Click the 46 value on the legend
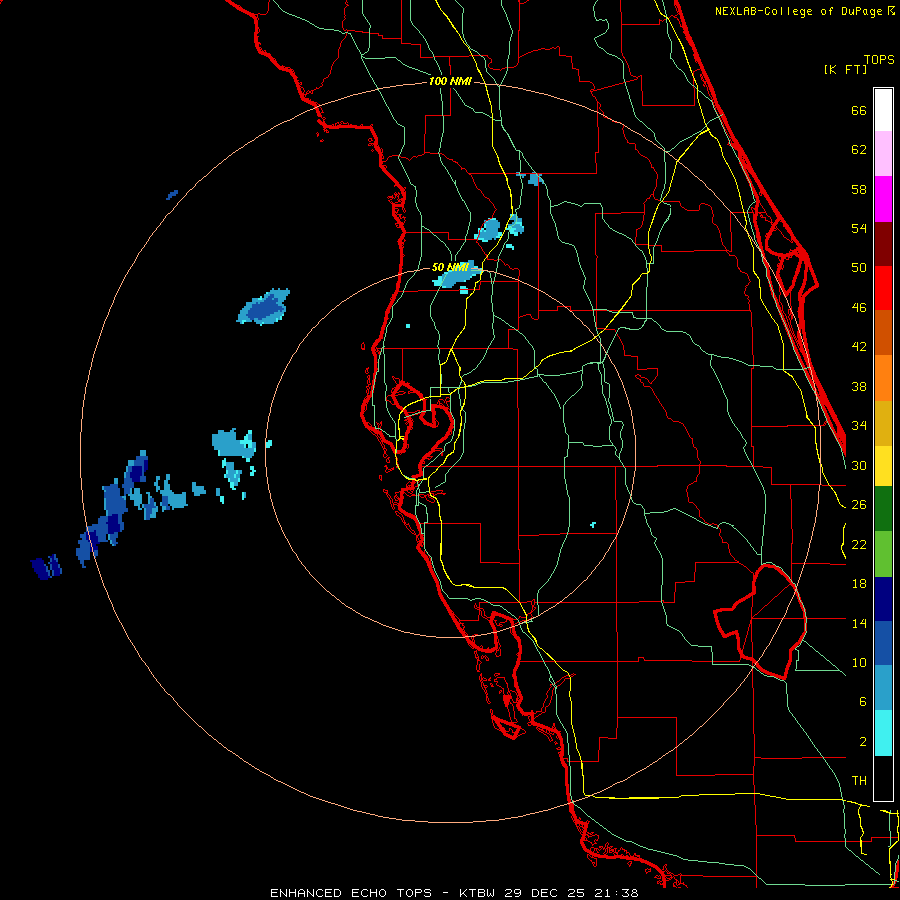 (x=859, y=308)
